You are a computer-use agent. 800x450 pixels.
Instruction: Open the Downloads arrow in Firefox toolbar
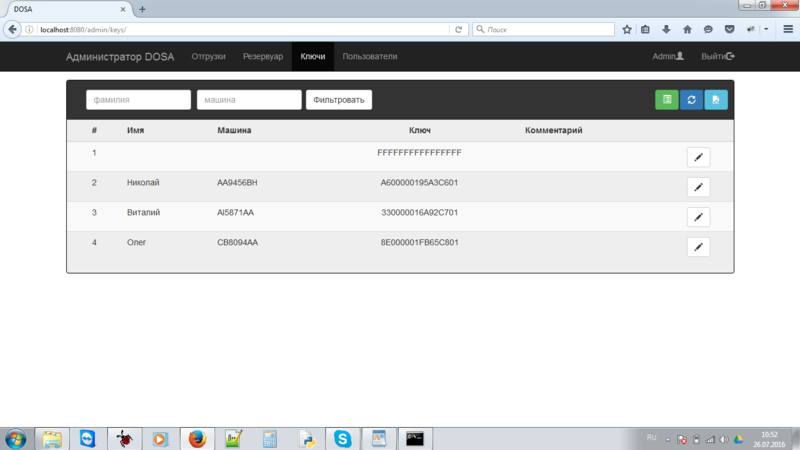click(x=666, y=29)
